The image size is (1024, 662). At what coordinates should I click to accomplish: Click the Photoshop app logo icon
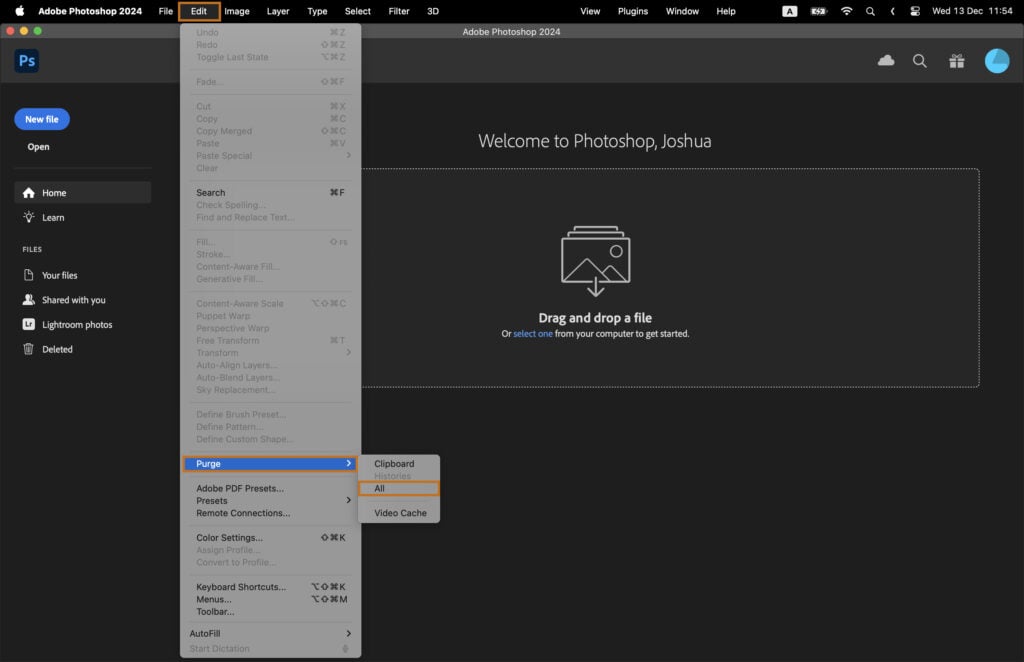click(26, 61)
